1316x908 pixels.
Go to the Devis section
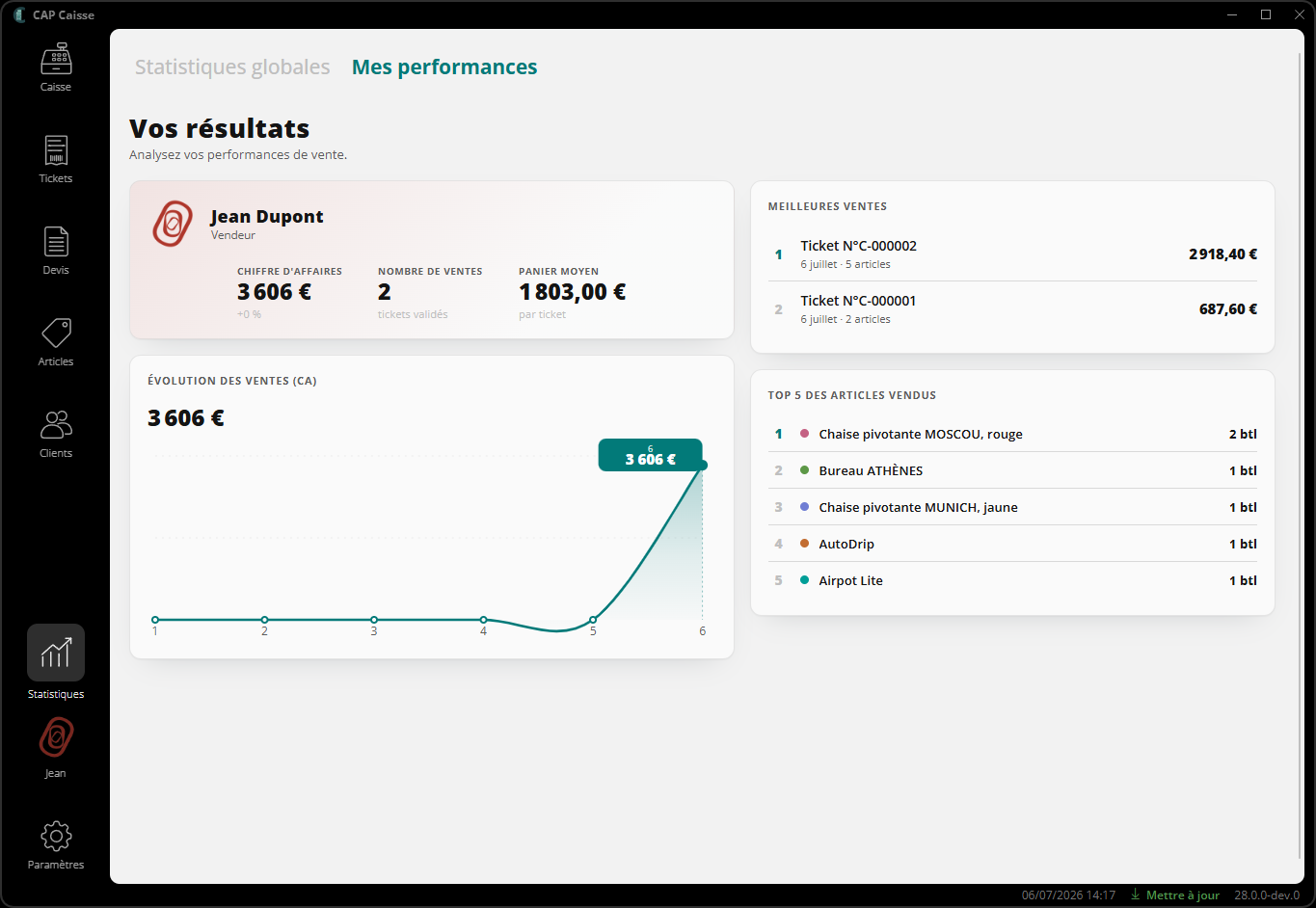(x=56, y=251)
